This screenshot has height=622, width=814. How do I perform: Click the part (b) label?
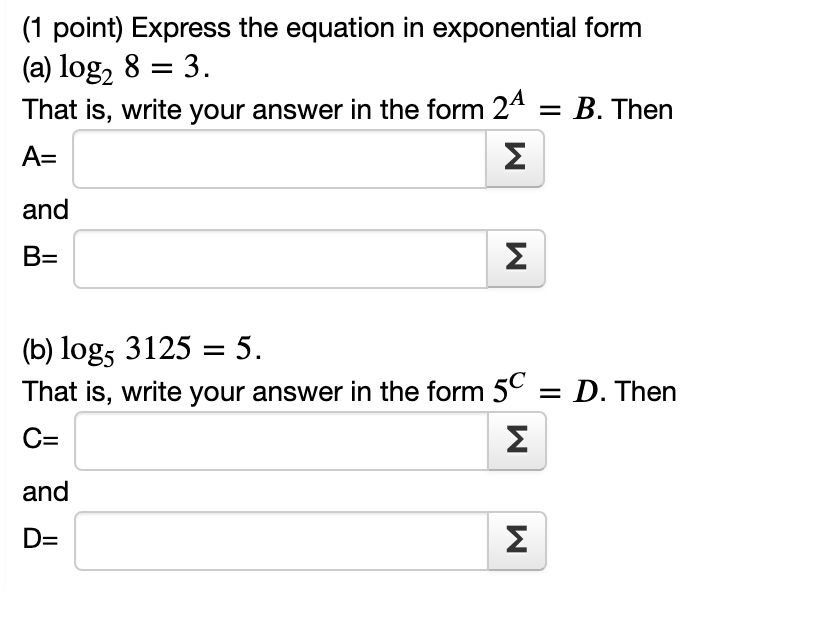click(x=34, y=349)
